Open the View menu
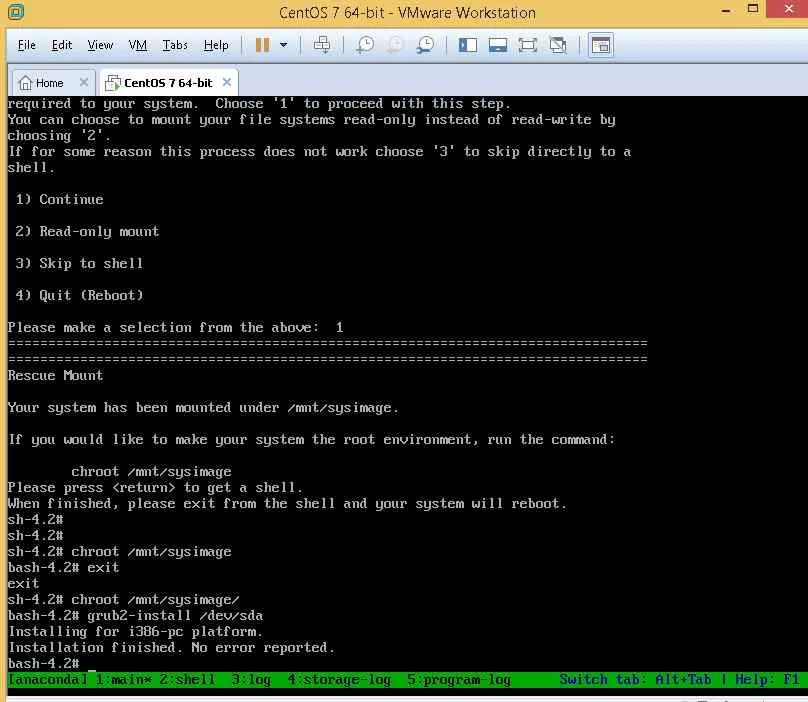 point(100,45)
